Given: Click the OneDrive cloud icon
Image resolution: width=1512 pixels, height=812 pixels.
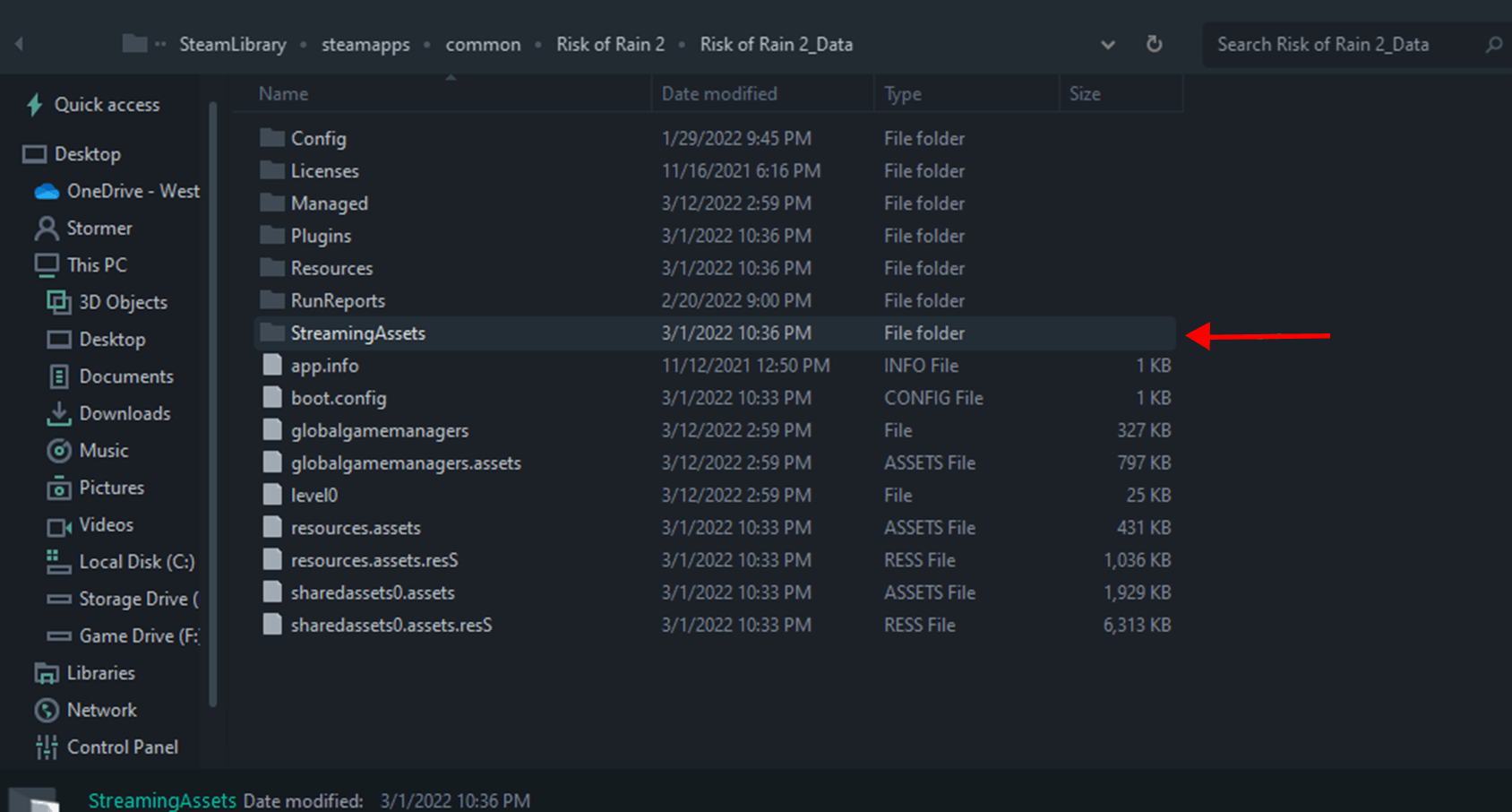Looking at the screenshot, I should (47, 192).
